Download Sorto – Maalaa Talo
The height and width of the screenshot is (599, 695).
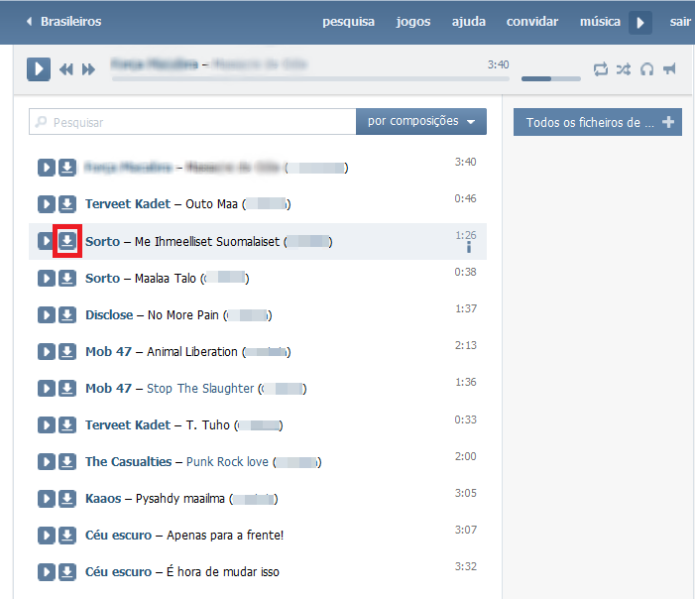pos(67,278)
